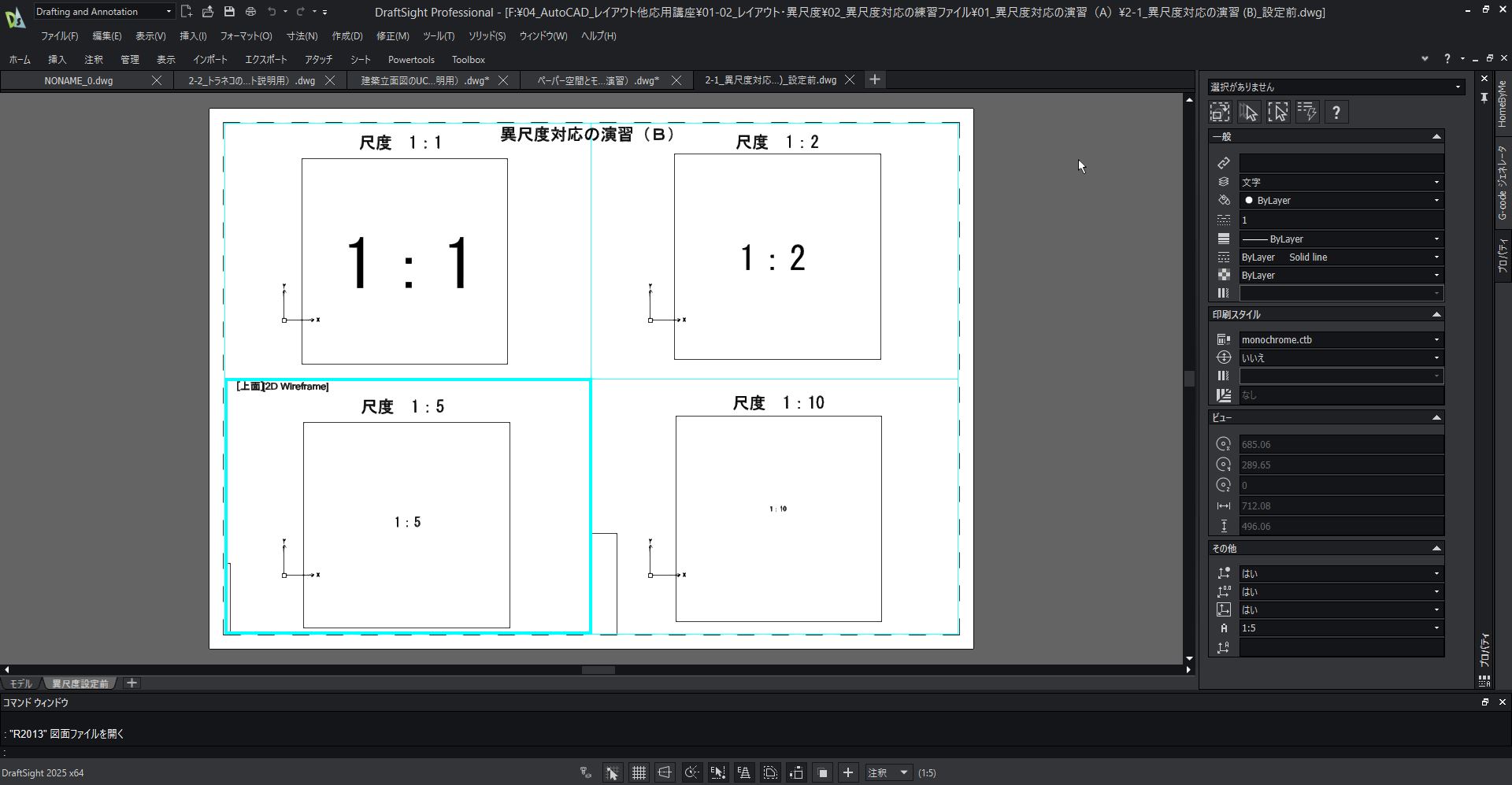Toggle Snap mode in status bar
Image resolution: width=1512 pixels, height=785 pixels.
click(612, 773)
